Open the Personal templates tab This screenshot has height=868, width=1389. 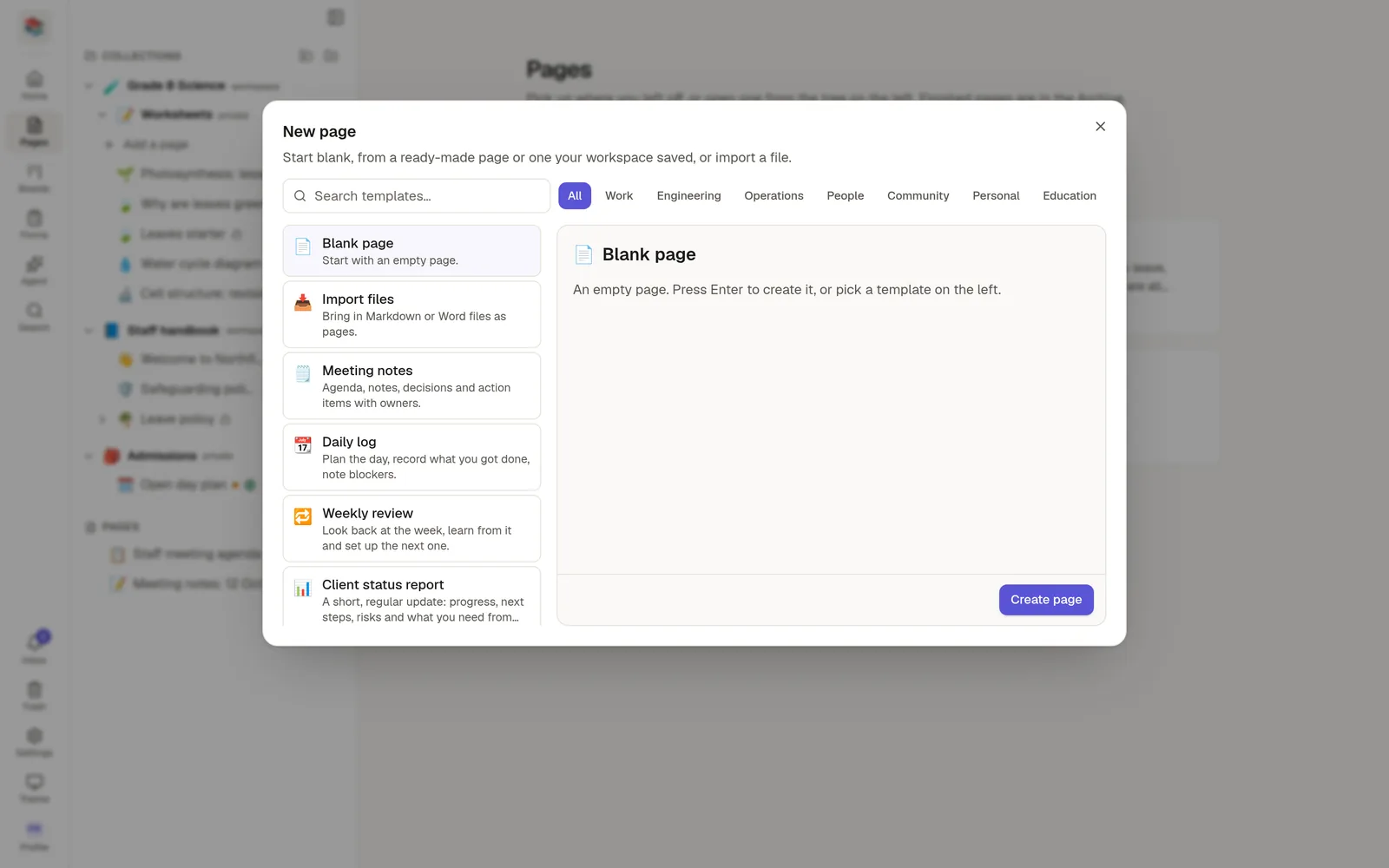click(x=996, y=196)
